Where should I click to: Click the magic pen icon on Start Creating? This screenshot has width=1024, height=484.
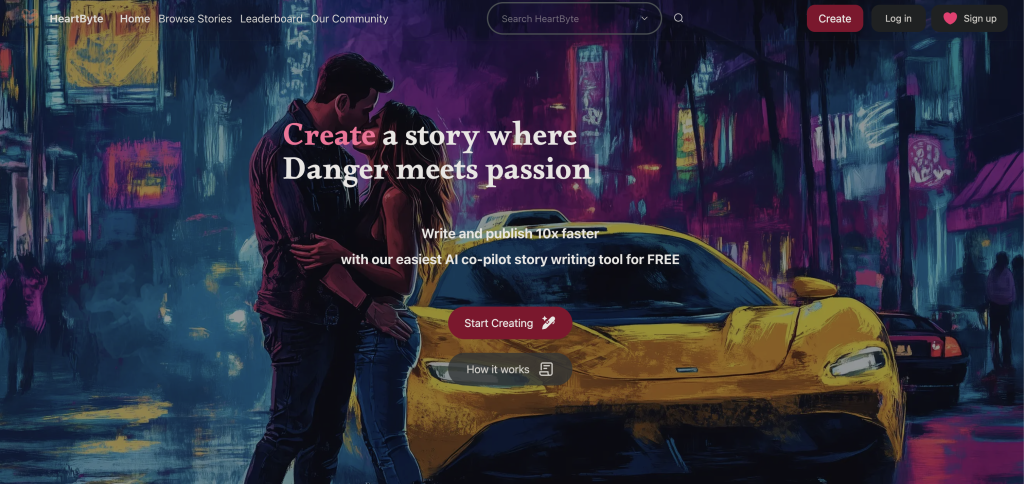point(549,323)
